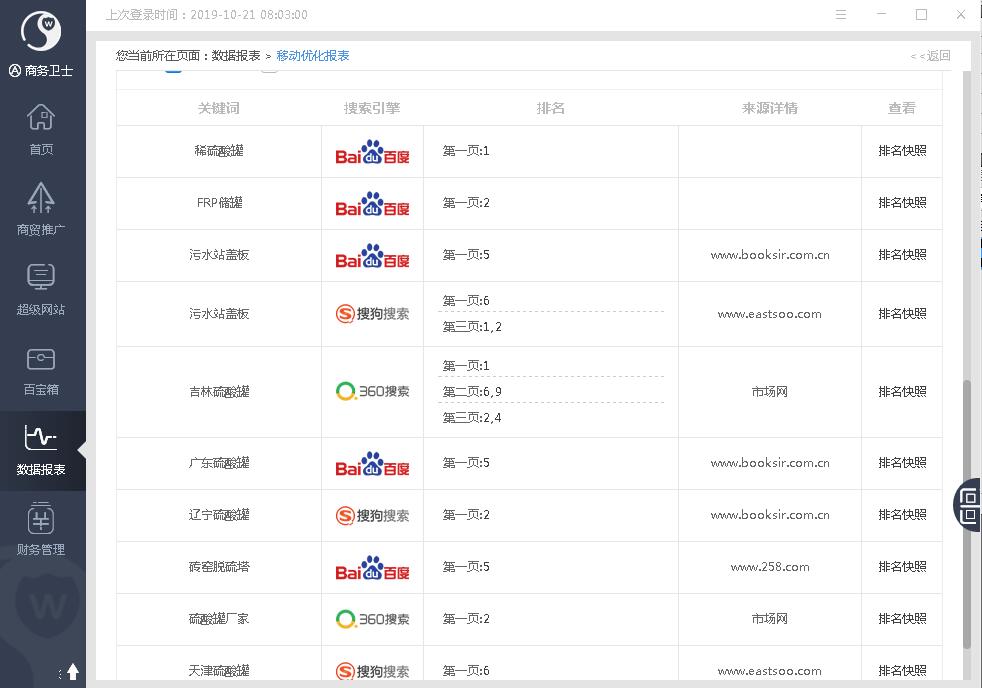The width and height of the screenshot is (982, 688).
Task: Click the 返回 back link
Action: [x=931, y=56]
